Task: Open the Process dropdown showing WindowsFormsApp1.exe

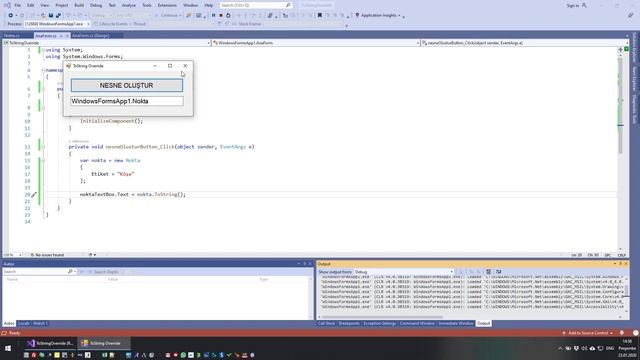Action: coord(57,24)
